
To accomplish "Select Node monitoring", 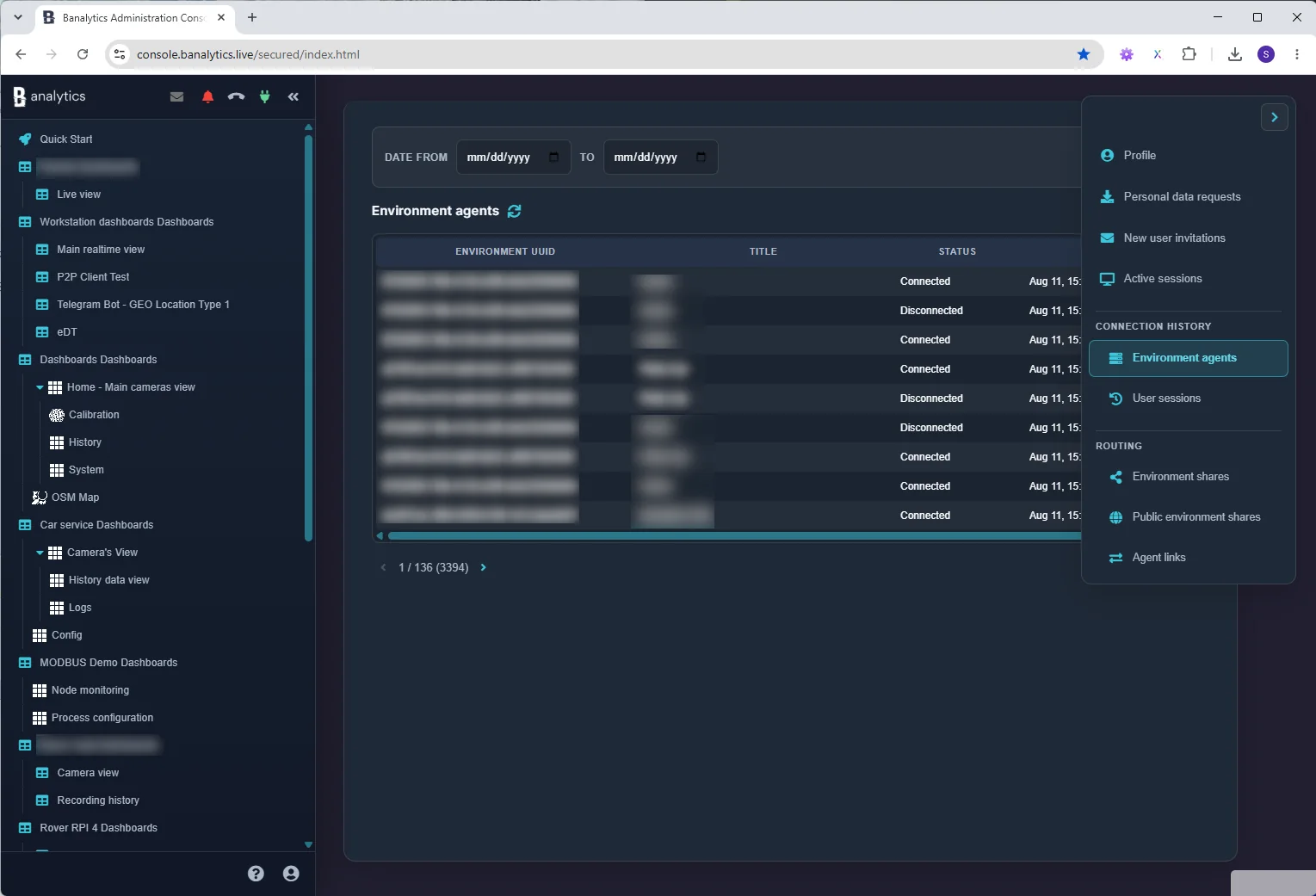I will coord(90,690).
